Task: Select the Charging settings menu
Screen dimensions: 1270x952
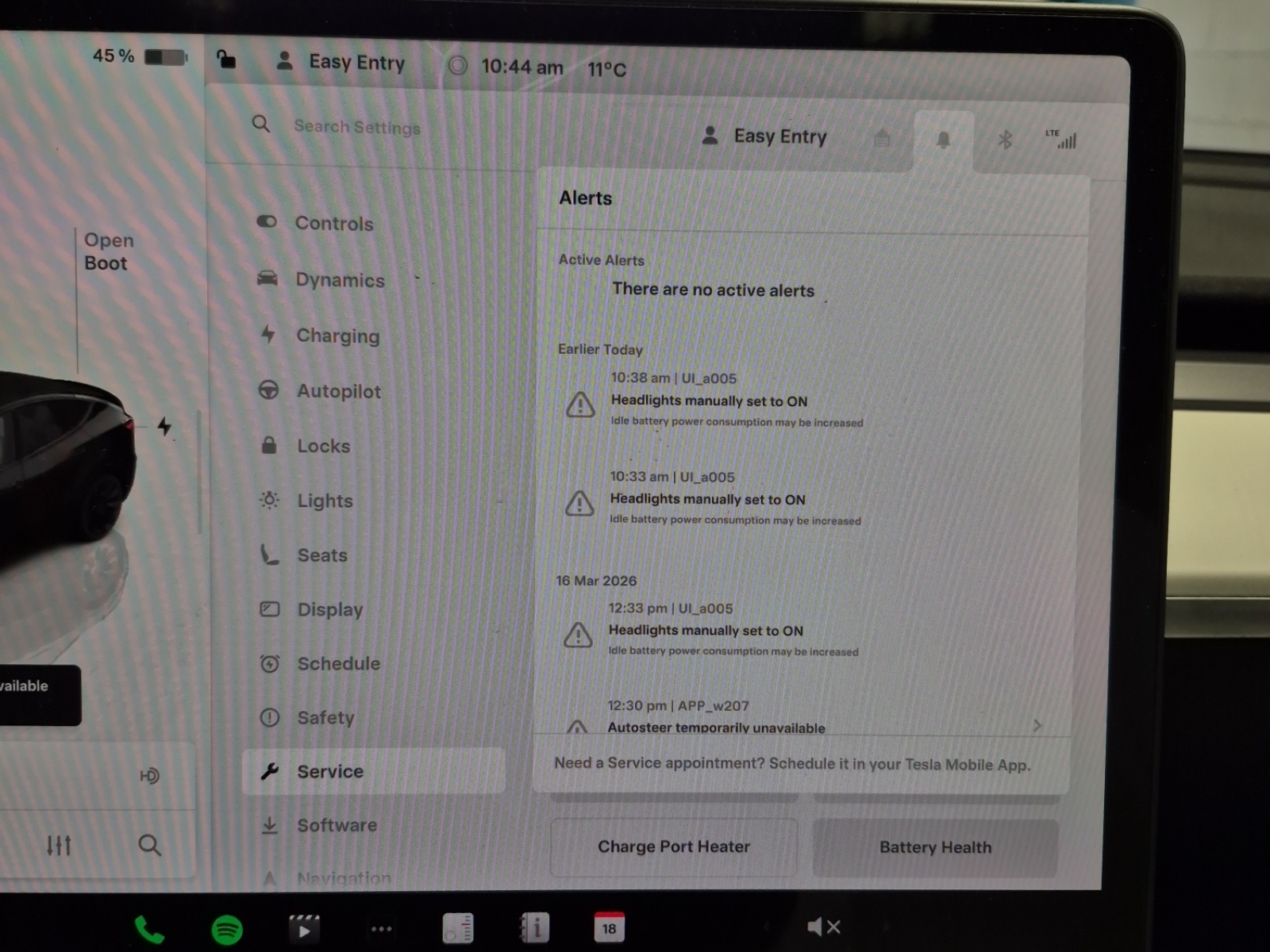Action: (x=337, y=336)
